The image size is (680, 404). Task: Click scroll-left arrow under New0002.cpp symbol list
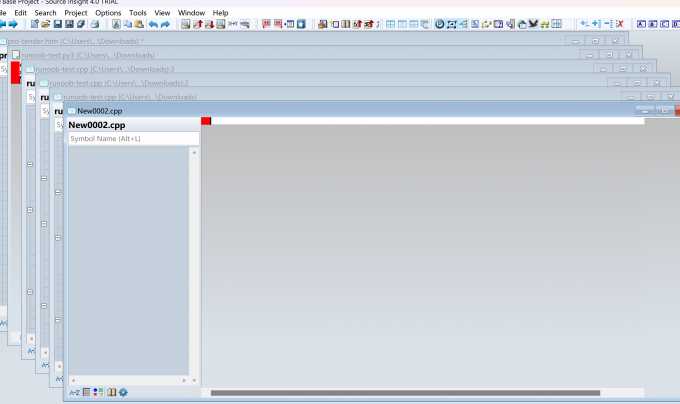tap(73, 380)
